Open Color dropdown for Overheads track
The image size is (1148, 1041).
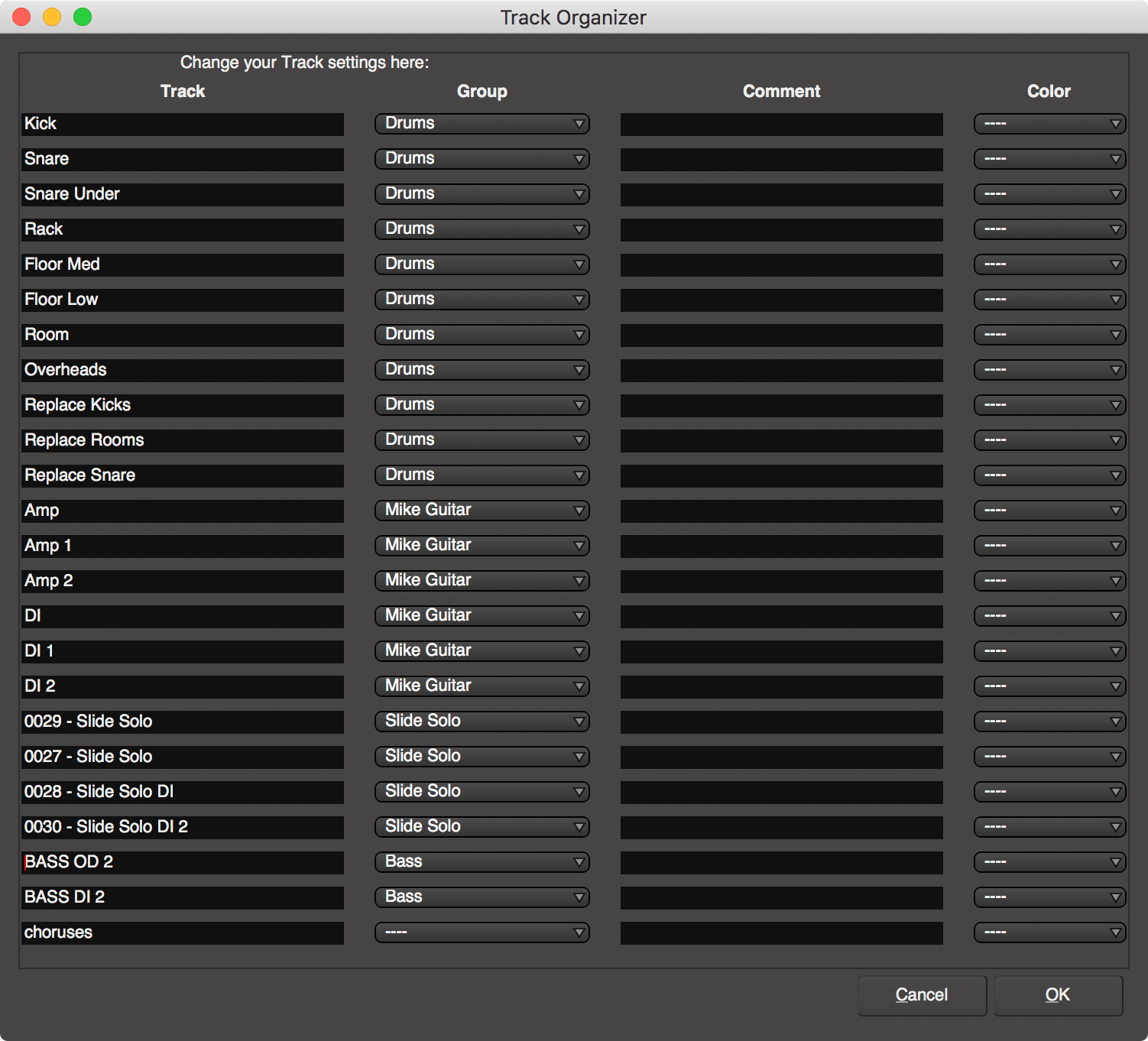[x=1049, y=370]
